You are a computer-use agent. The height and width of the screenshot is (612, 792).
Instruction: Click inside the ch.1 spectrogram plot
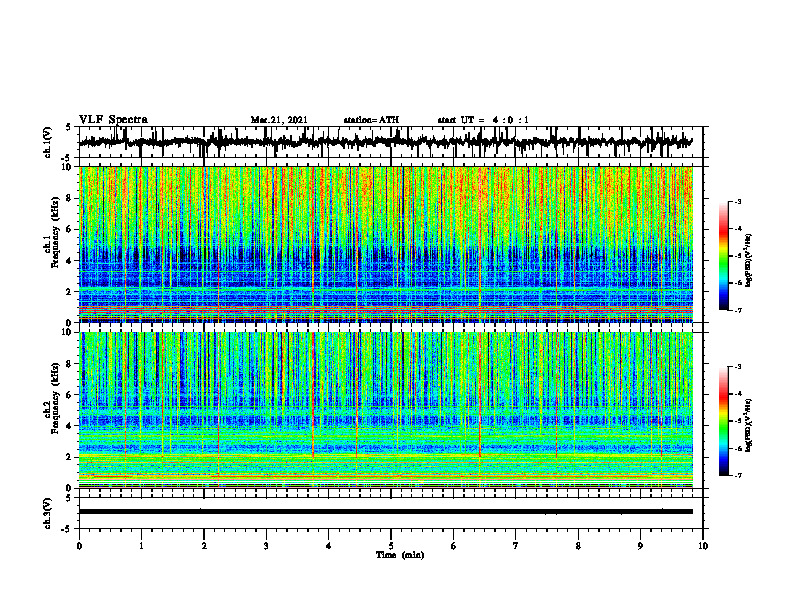click(x=385, y=244)
